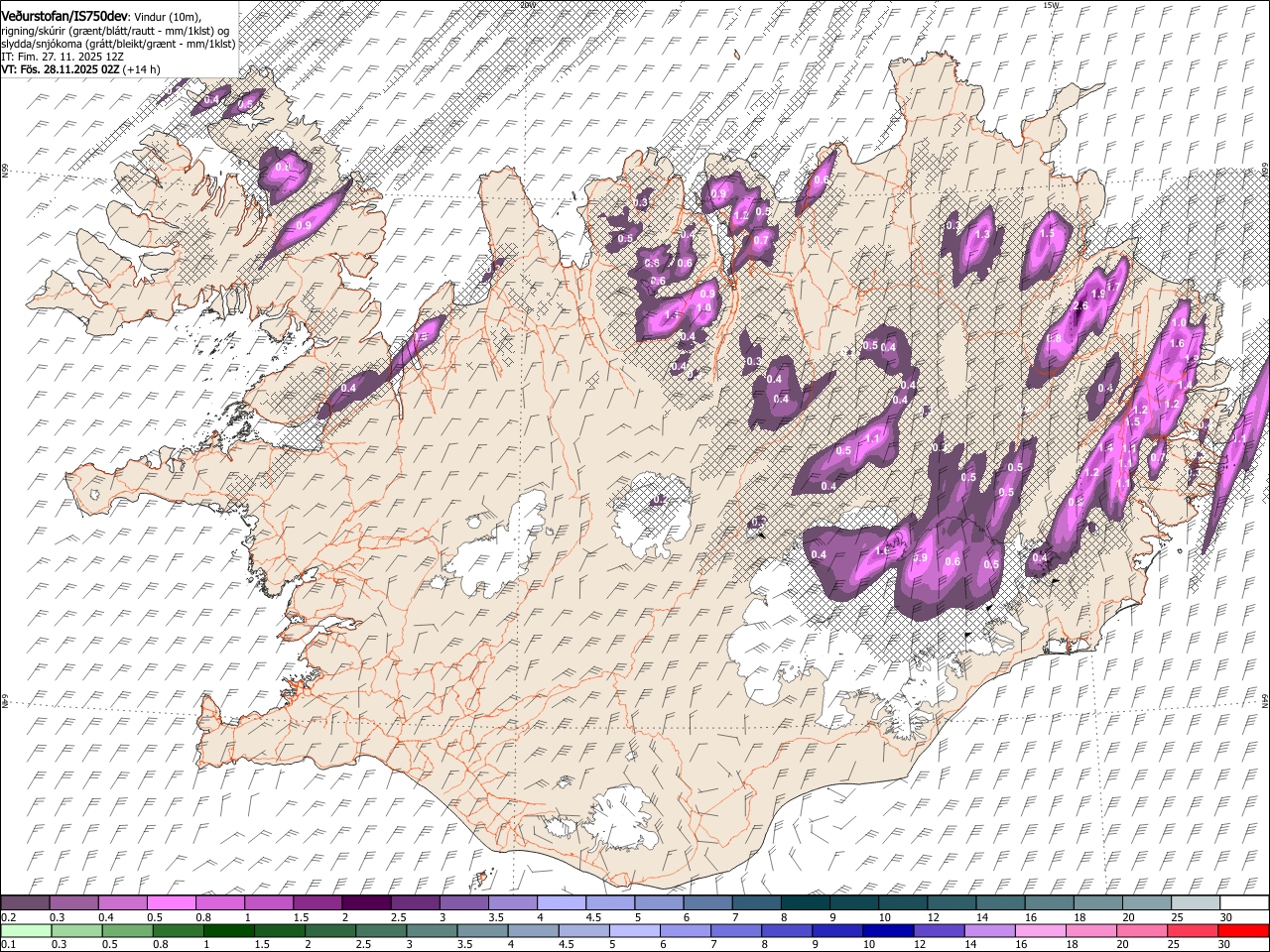1270x952 pixels.
Task: Click the '(+14 h)' forecast offset
Action: [x=143, y=69]
